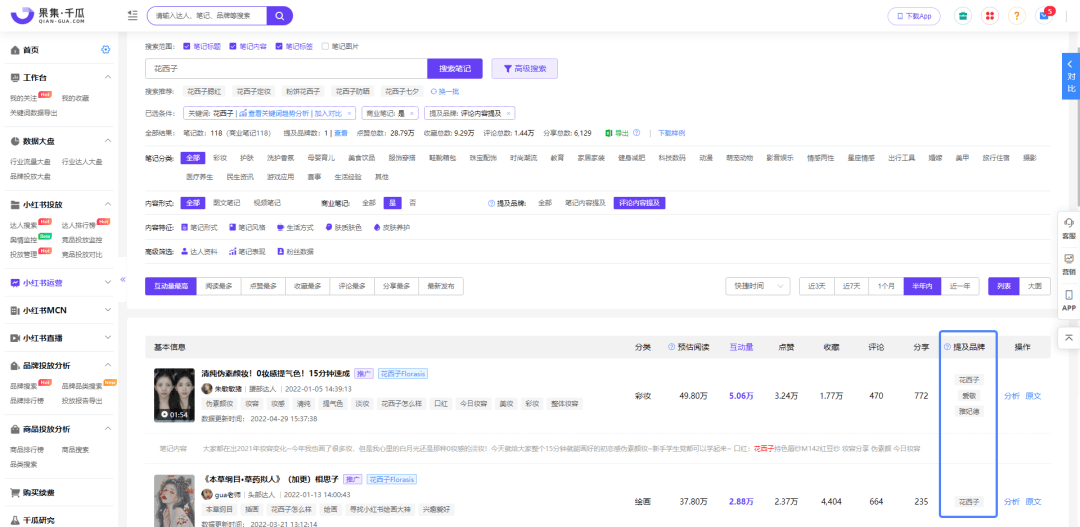
Task: Open the 笔记表现 advanced filter
Action: (247, 251)
